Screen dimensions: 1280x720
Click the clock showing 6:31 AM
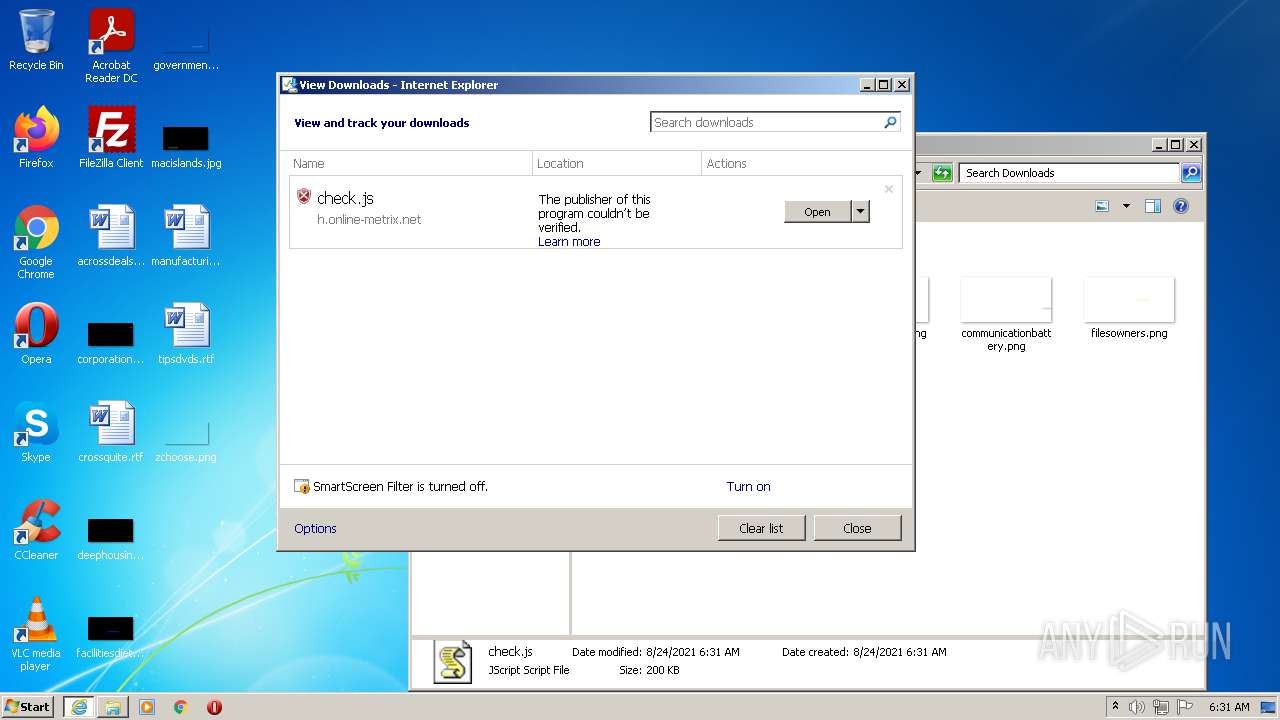pos(1229,707)
